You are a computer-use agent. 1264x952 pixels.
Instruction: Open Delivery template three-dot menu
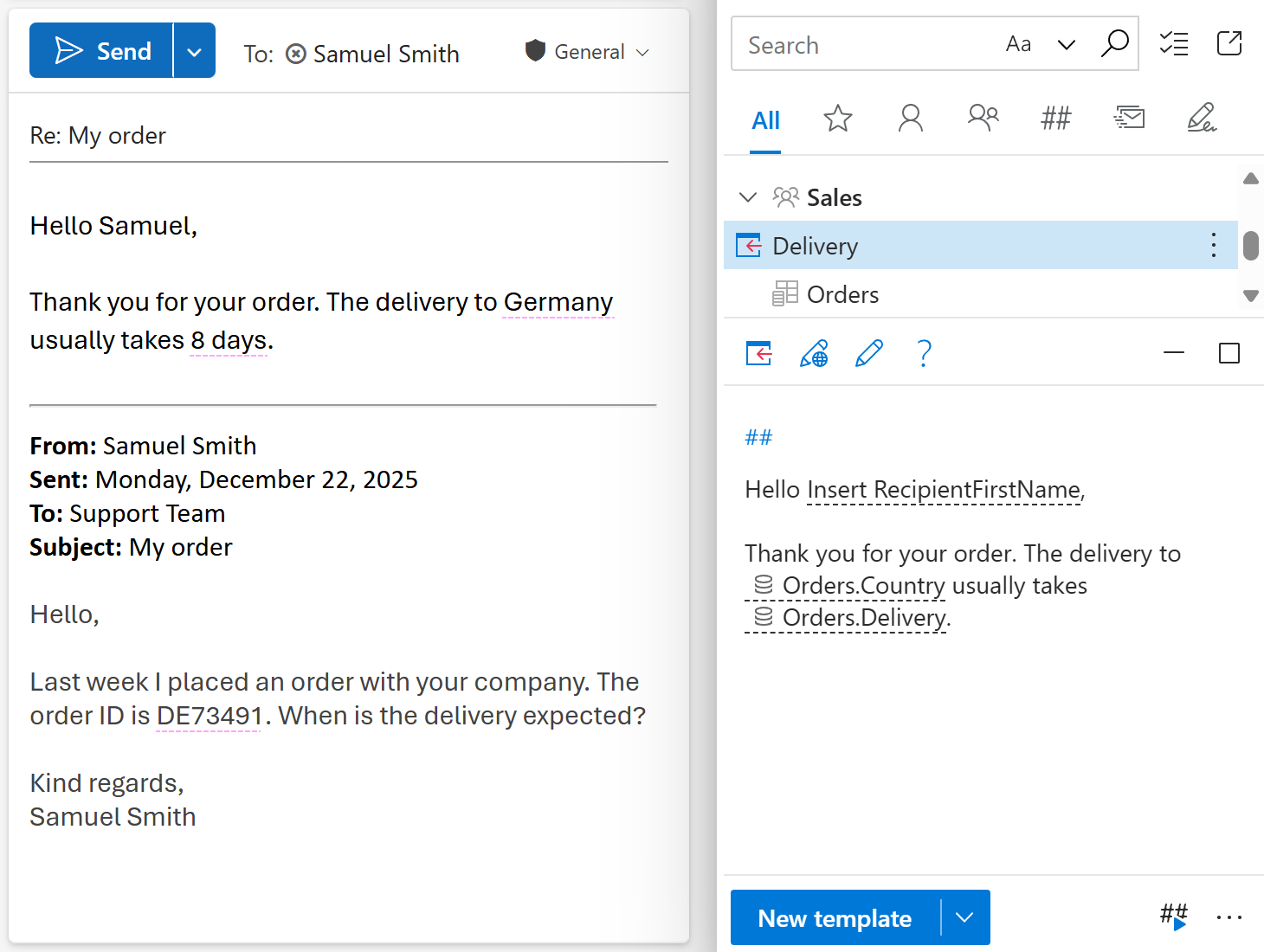[1213, 245]
